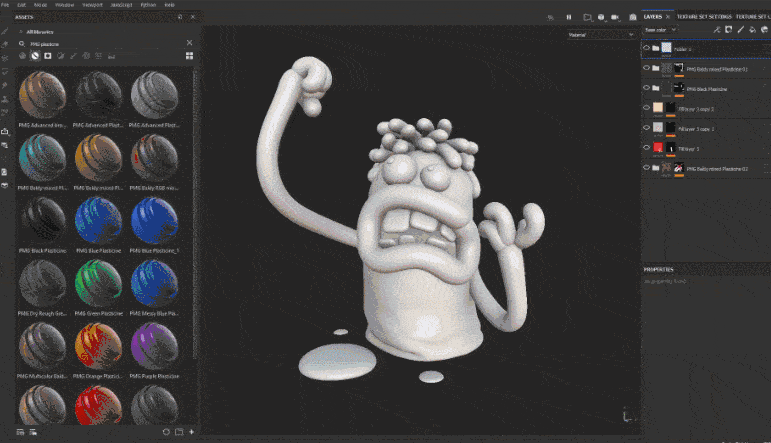
Task: Select the Paint brush tool in left toolbar
Action: pyautogui.click(x=5, y=31)
